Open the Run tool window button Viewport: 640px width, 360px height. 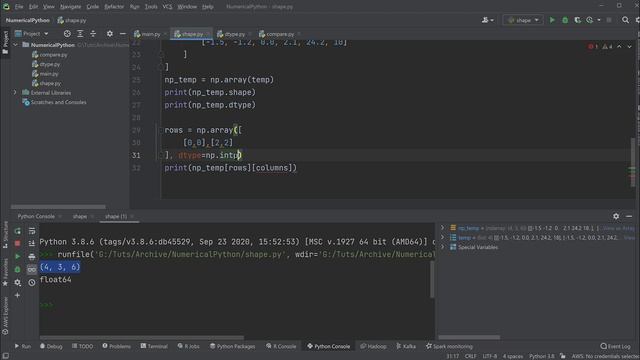point(23,346)
